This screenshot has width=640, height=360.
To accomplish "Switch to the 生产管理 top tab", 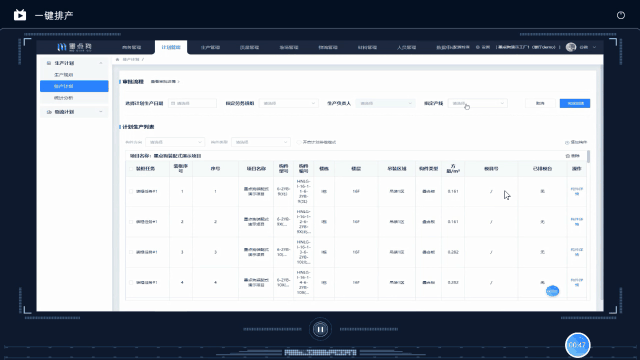I will [210, 47].
